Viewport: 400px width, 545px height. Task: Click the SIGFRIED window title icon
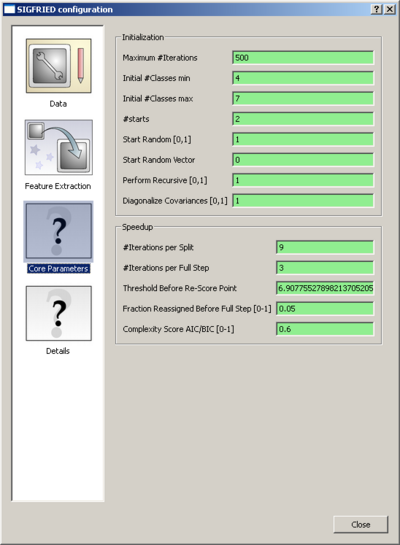[9, 9]
